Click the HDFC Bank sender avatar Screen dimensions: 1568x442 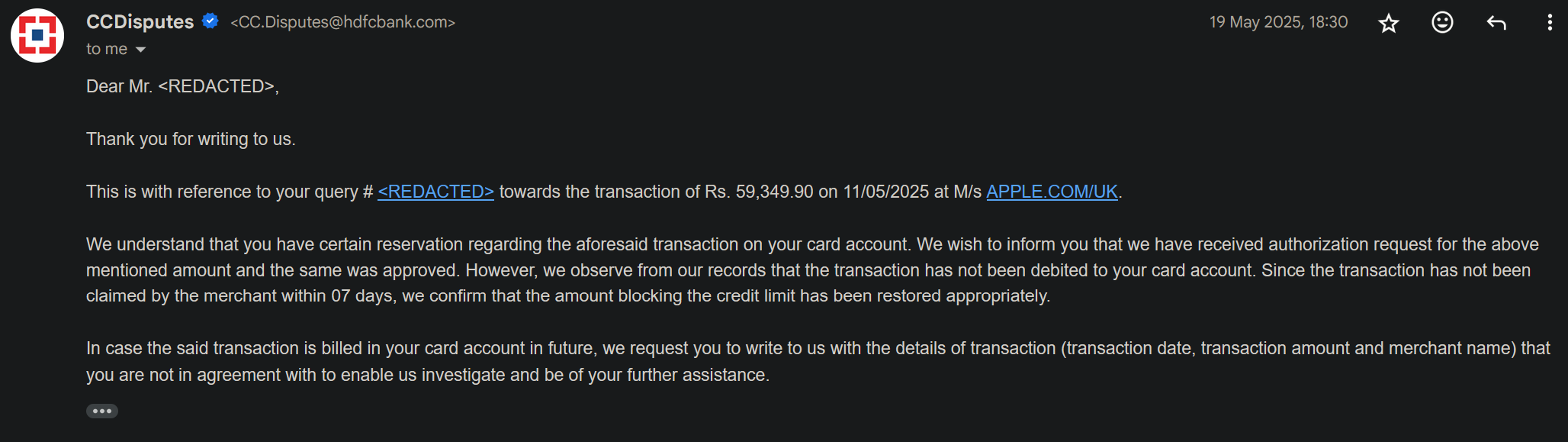coord(37,35)
